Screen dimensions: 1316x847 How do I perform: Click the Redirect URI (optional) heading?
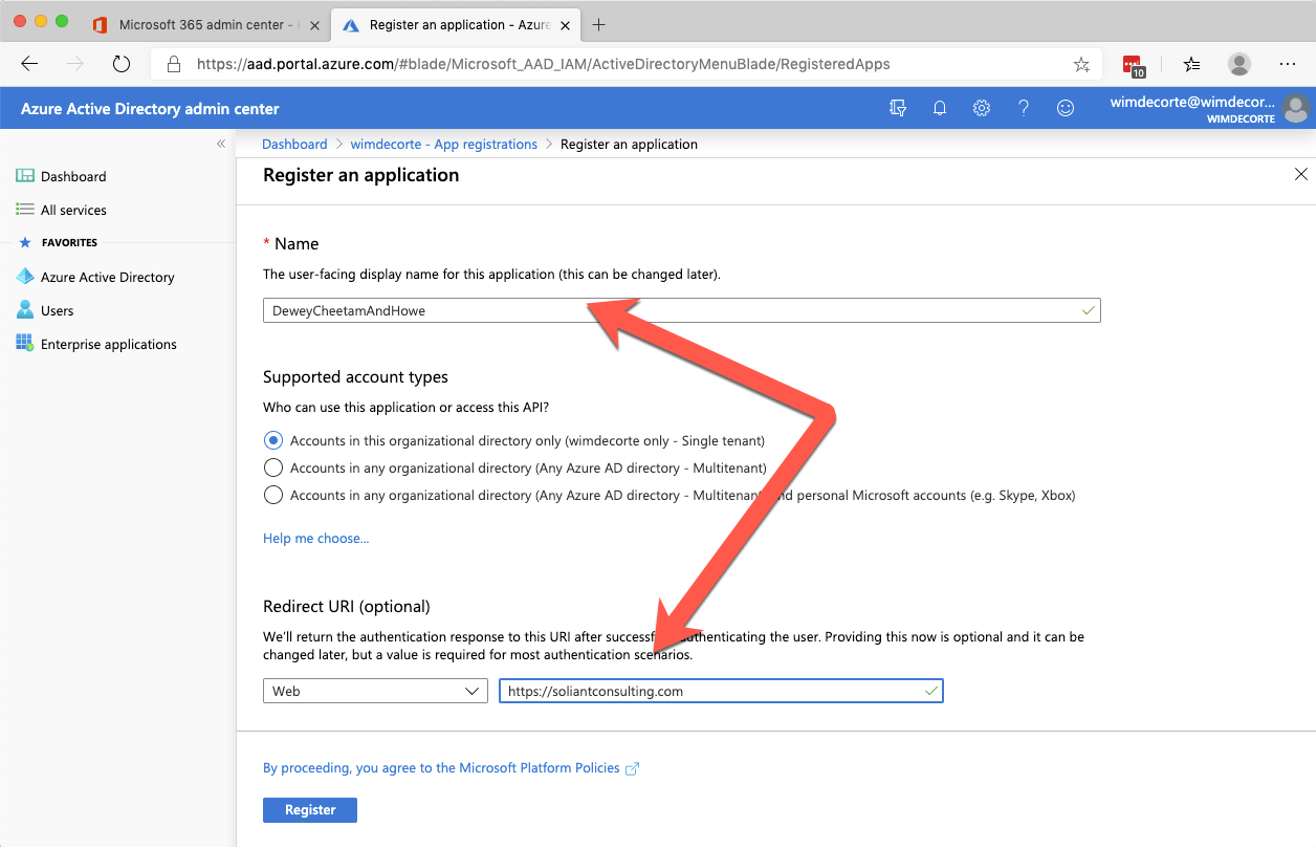346,606
